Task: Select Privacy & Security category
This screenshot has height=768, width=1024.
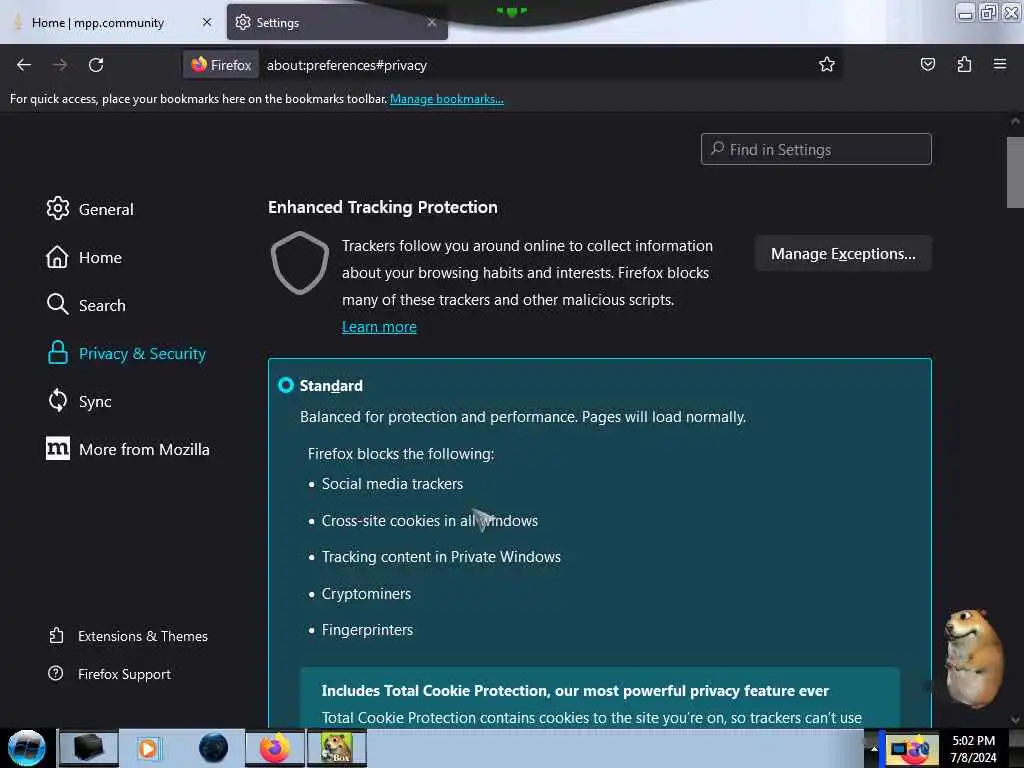Action: click(127, 353)
